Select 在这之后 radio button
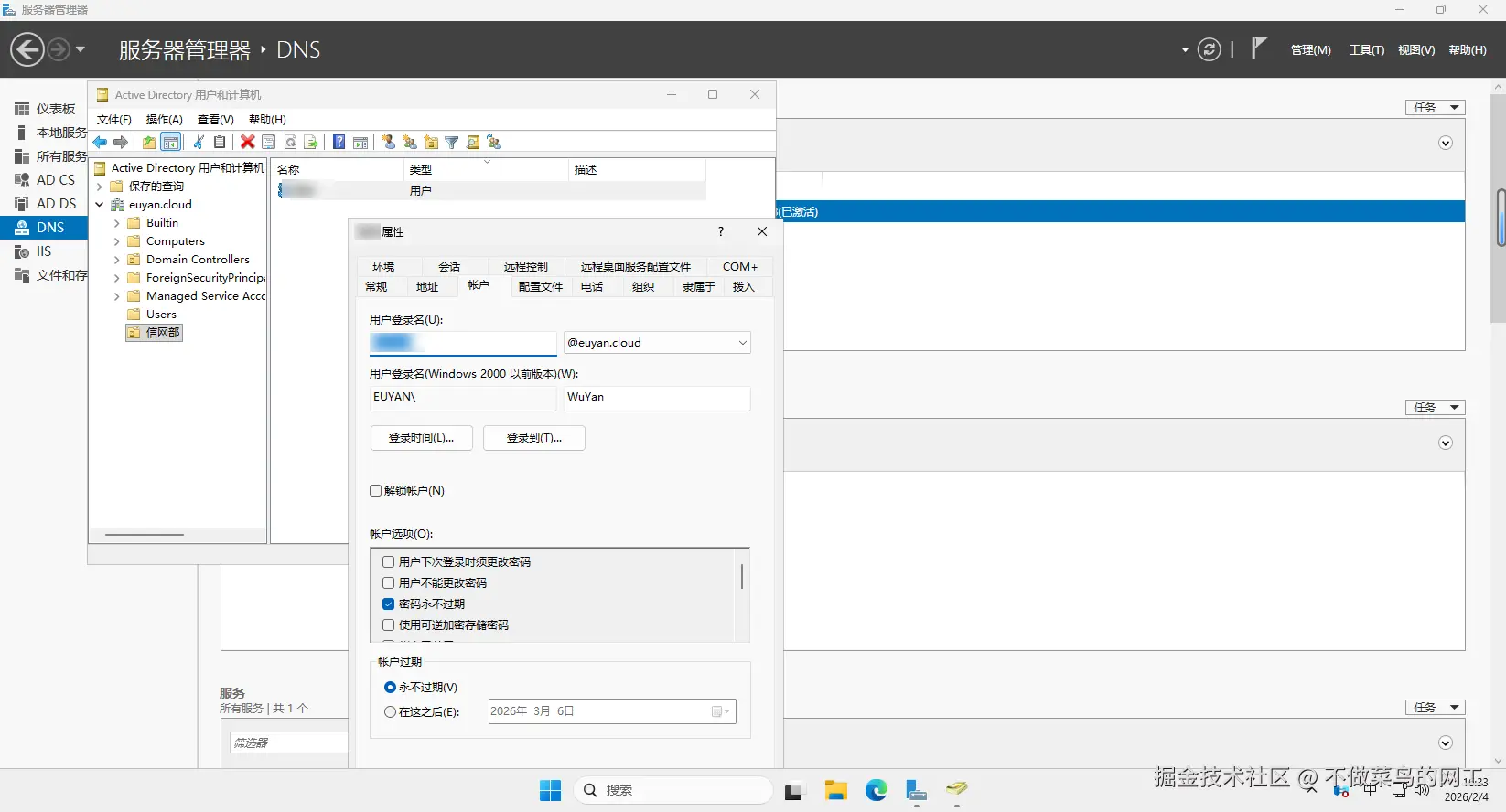The image size is (1506, 812). [x=391, y=712]
